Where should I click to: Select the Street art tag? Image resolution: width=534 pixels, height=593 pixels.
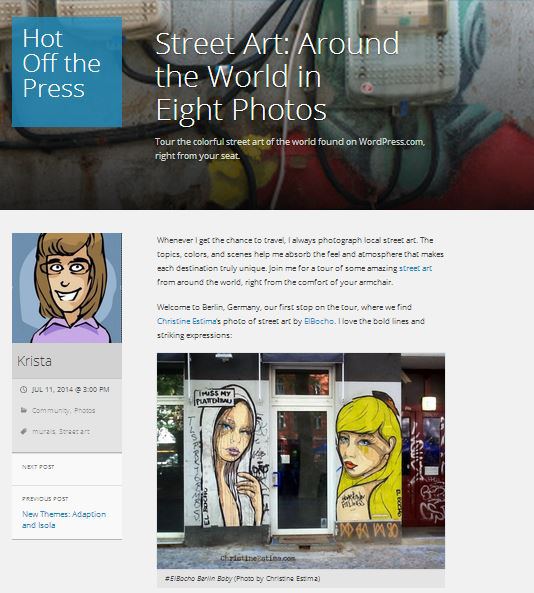point(74,431)
